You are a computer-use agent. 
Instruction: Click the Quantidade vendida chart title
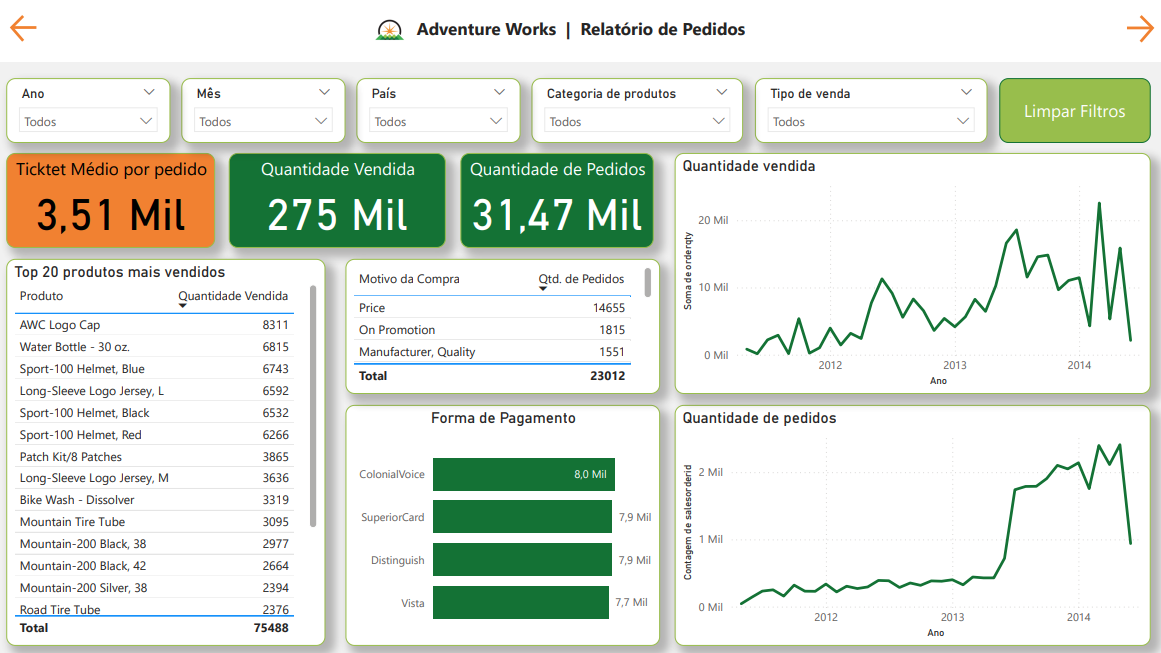click(749, 167)
